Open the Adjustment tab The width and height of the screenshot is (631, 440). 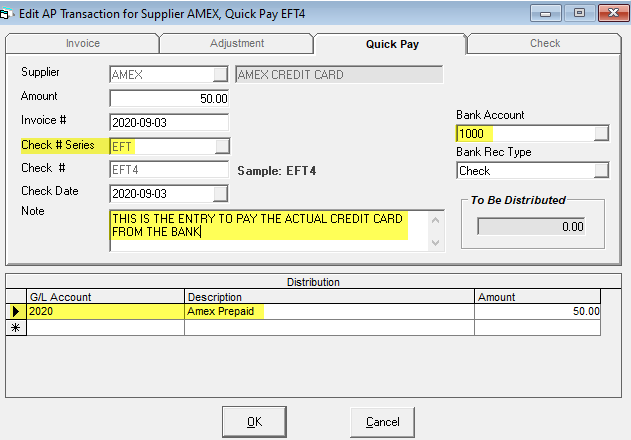tap(237, 44)
